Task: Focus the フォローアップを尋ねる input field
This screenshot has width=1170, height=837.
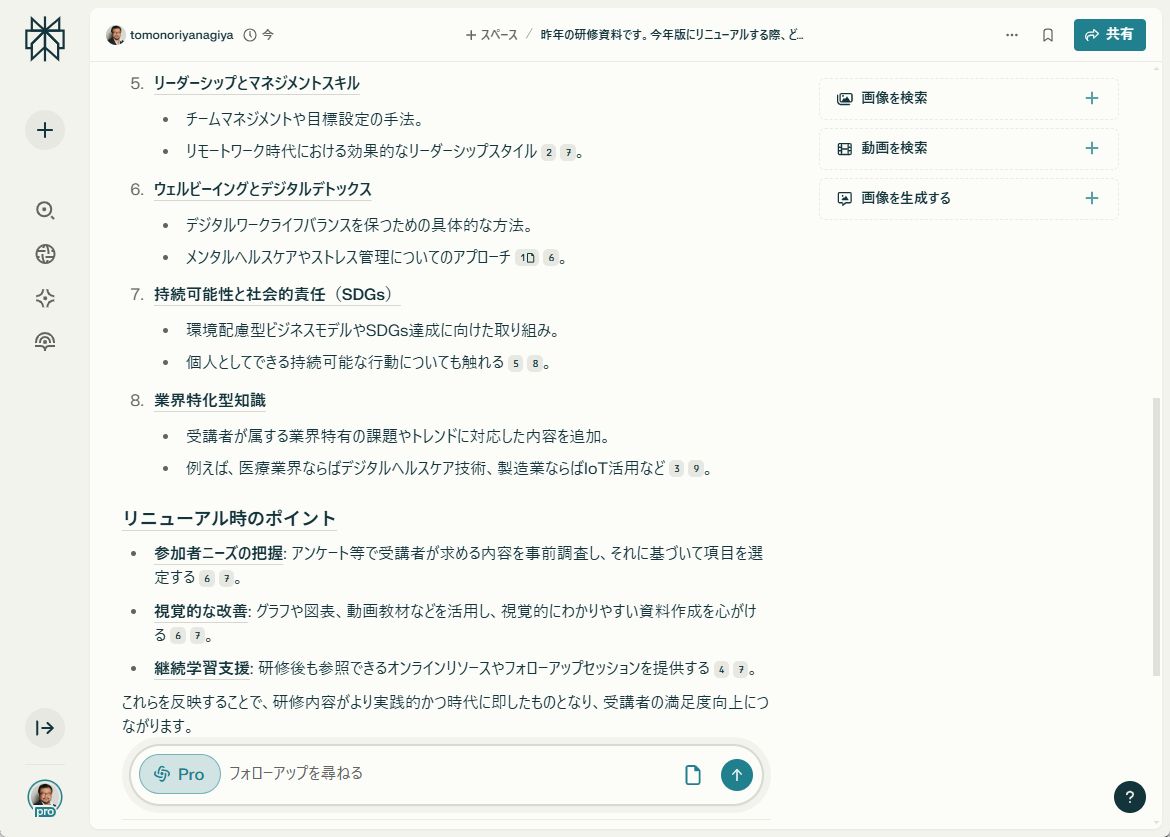Action: tap(448, 774)
